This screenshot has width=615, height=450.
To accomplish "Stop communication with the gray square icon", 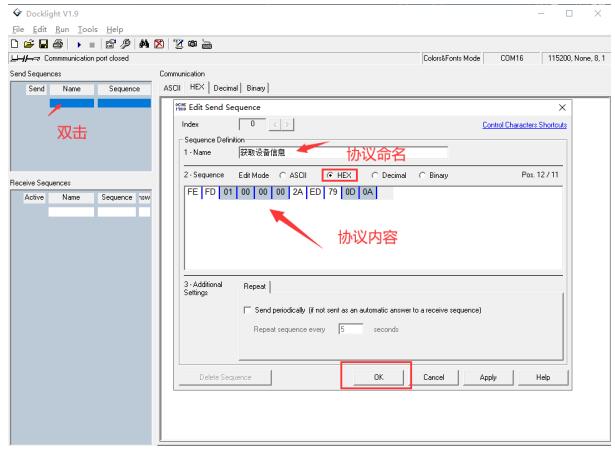I will (x=92, y=45).
